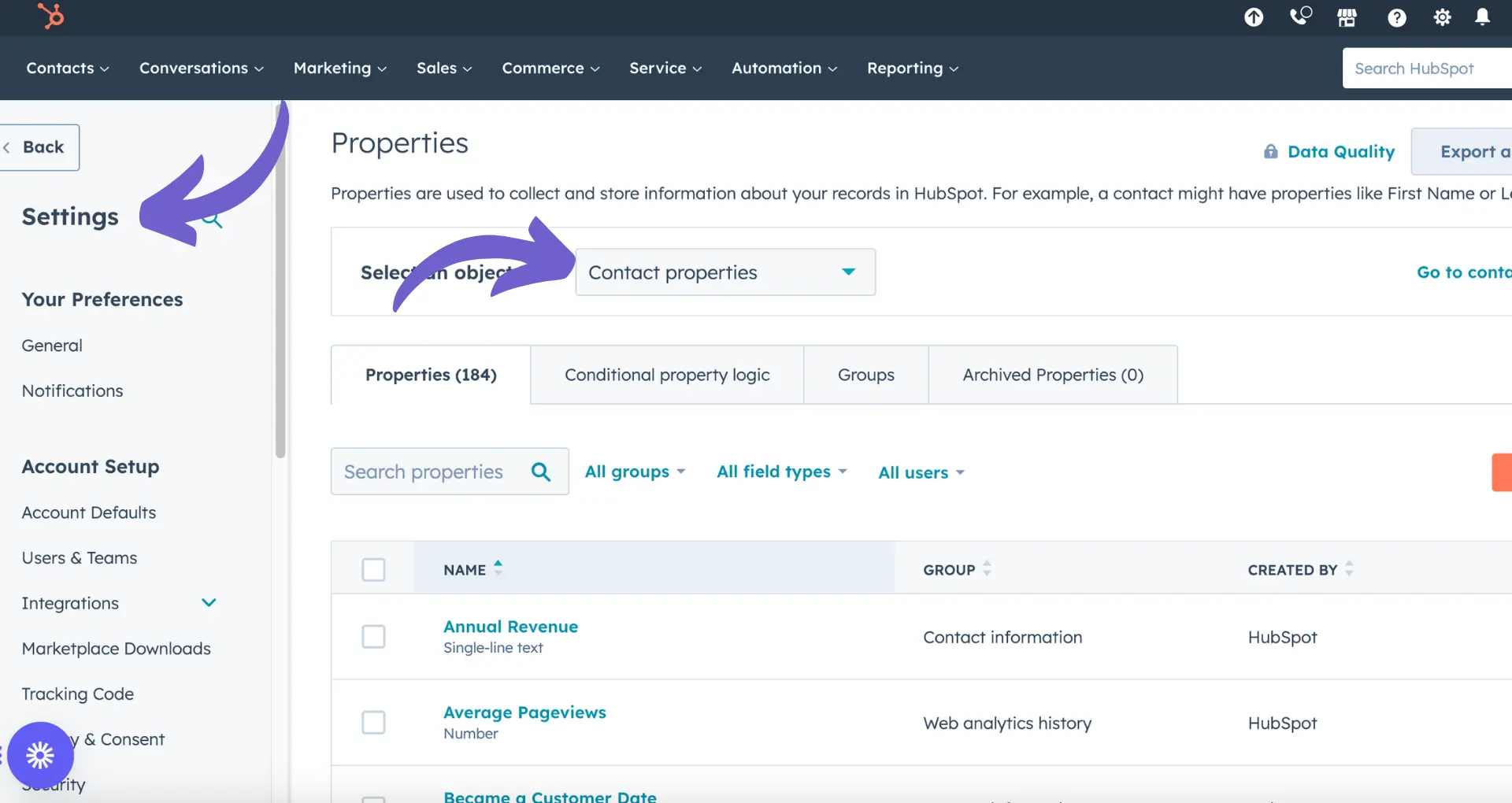1512x803 pixels.
Task: Open the Contact properties object dropdown
Action: click(x=725, y=272)
